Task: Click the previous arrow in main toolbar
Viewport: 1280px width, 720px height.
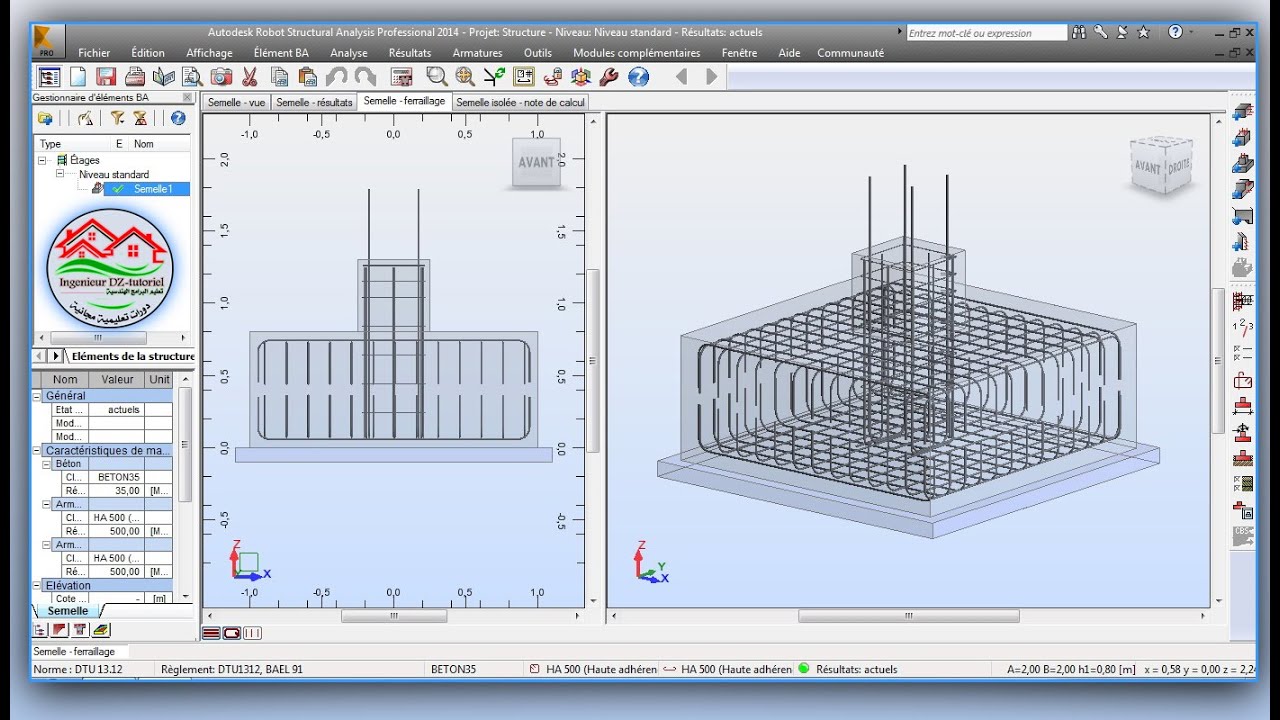Action: [682, 77]
